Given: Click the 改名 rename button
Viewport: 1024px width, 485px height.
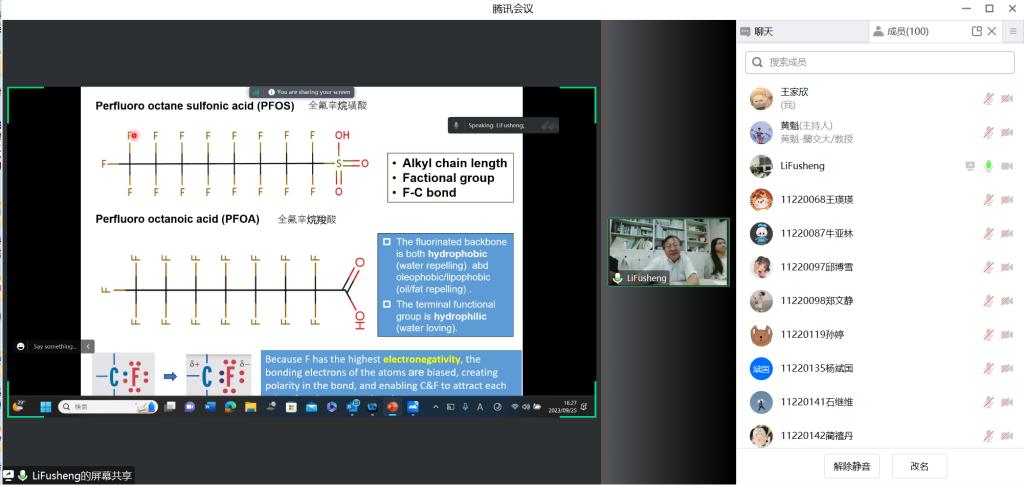Looking at the screenshot, I should tap(919, 466).
